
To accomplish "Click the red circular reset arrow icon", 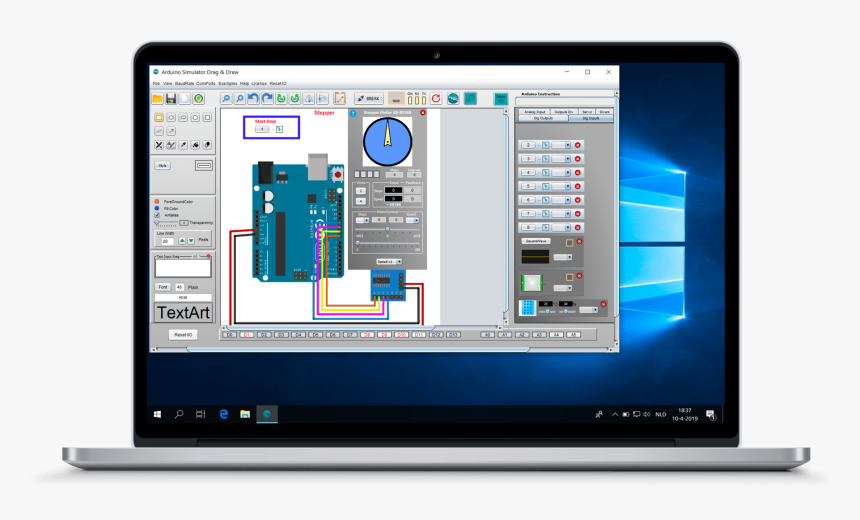I will [x=436, y=99].
